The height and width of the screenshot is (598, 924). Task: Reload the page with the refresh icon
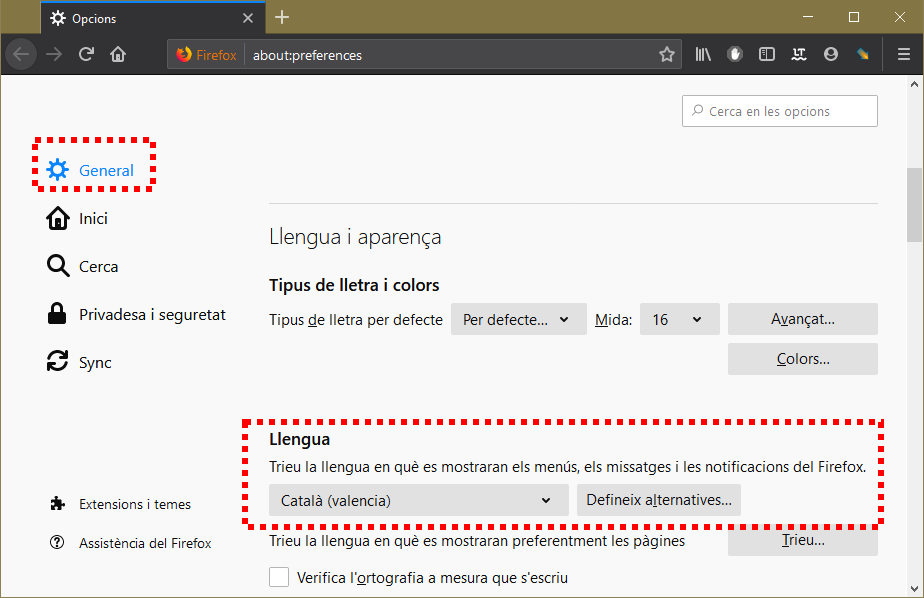[86, 55]
